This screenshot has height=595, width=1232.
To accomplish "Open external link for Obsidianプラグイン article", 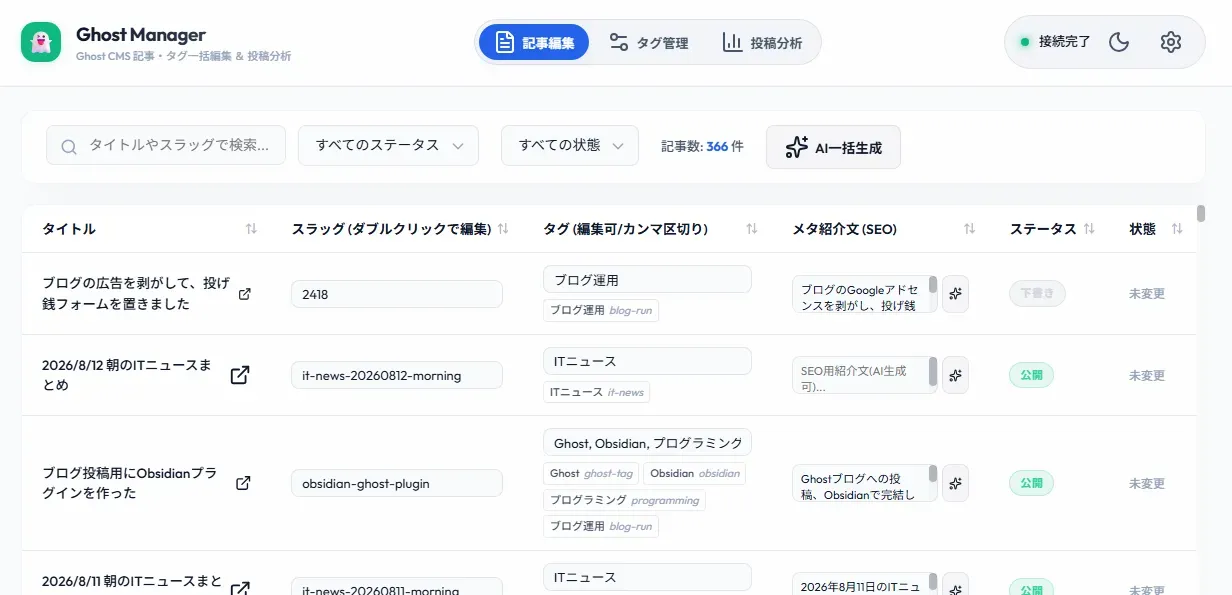I will 243,483.
